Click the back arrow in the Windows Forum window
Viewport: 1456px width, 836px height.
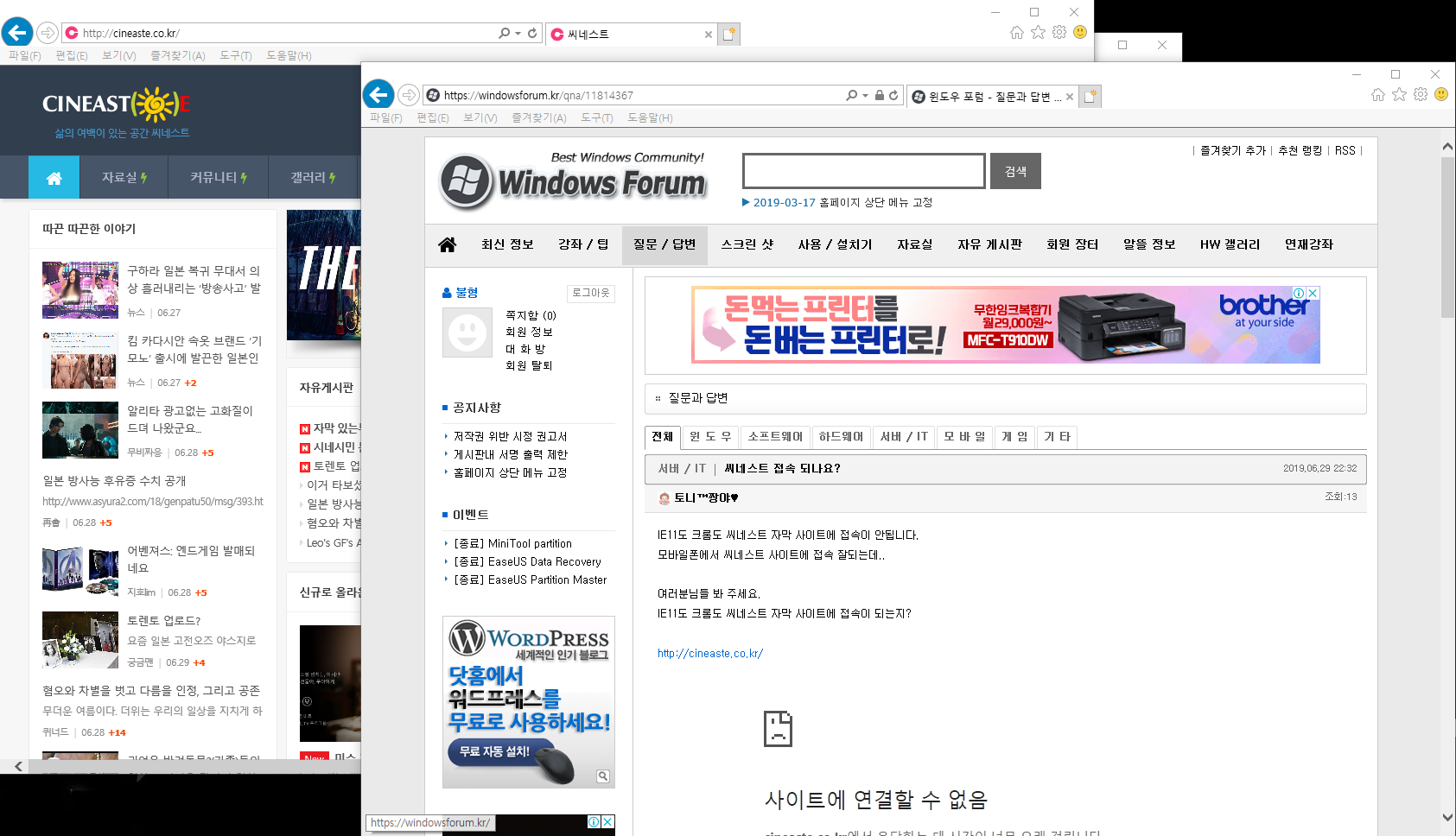(378, 94)
